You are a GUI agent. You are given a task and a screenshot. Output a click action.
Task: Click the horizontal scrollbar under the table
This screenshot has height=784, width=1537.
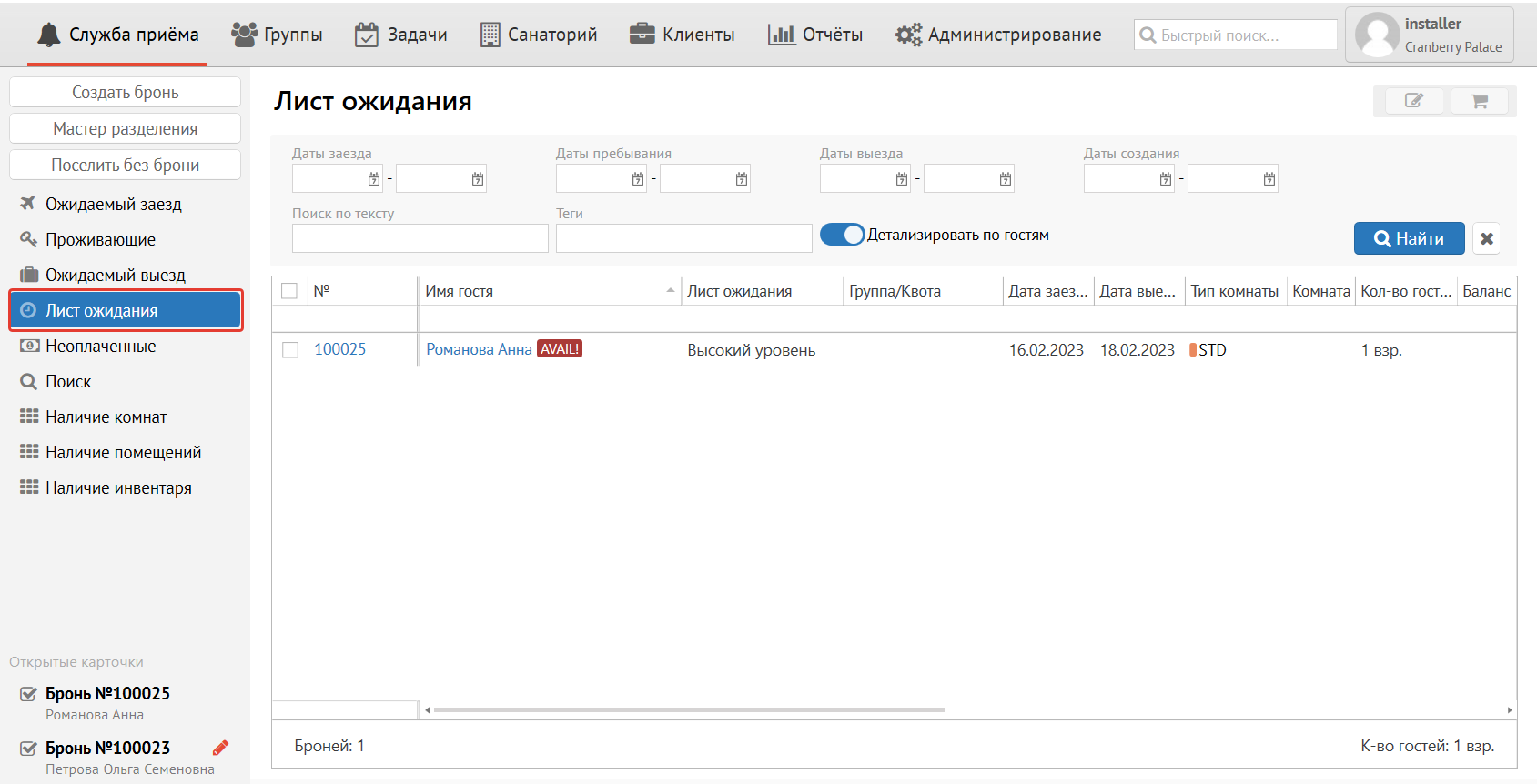688,709
